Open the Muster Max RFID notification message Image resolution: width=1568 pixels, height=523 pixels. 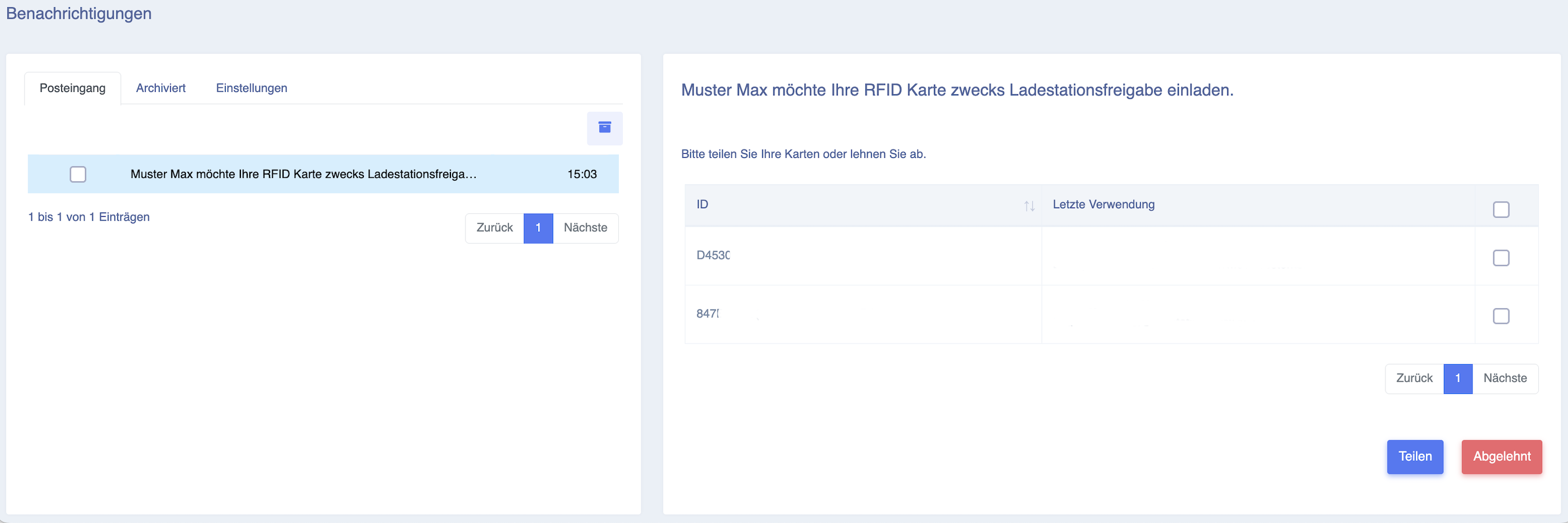click(303, 175)
